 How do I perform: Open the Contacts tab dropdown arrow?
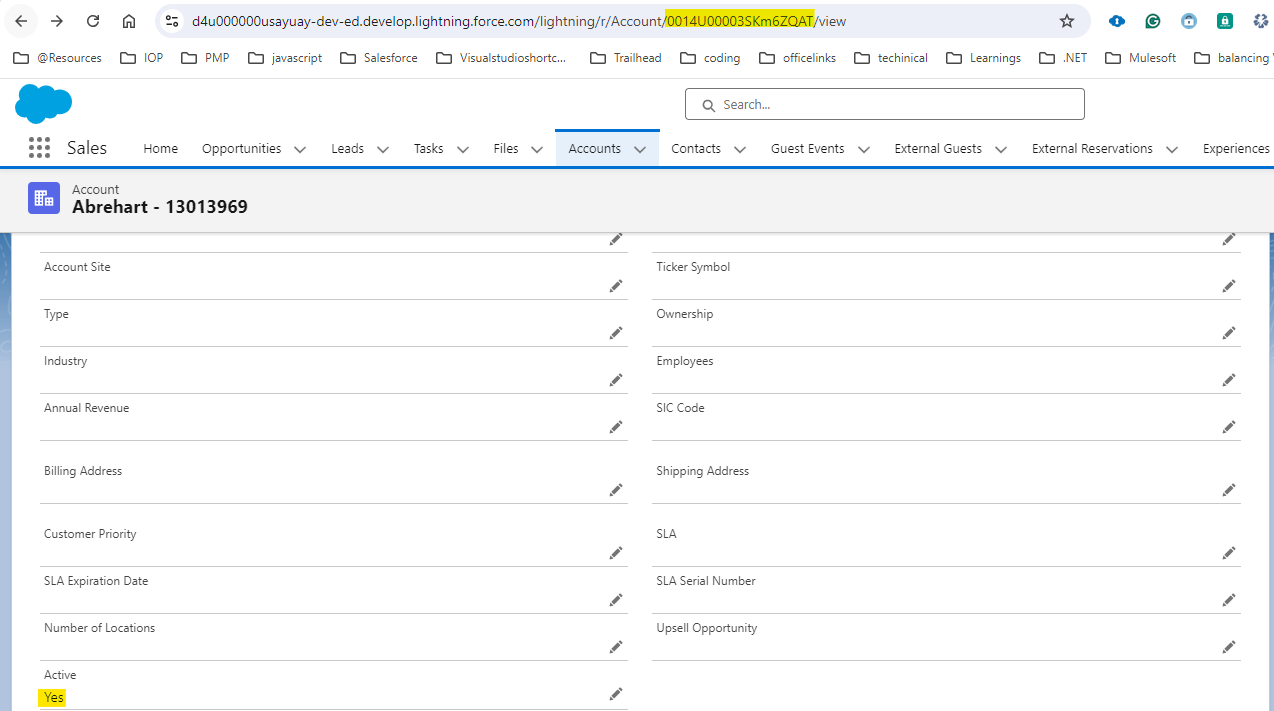(x=739, y=148)
